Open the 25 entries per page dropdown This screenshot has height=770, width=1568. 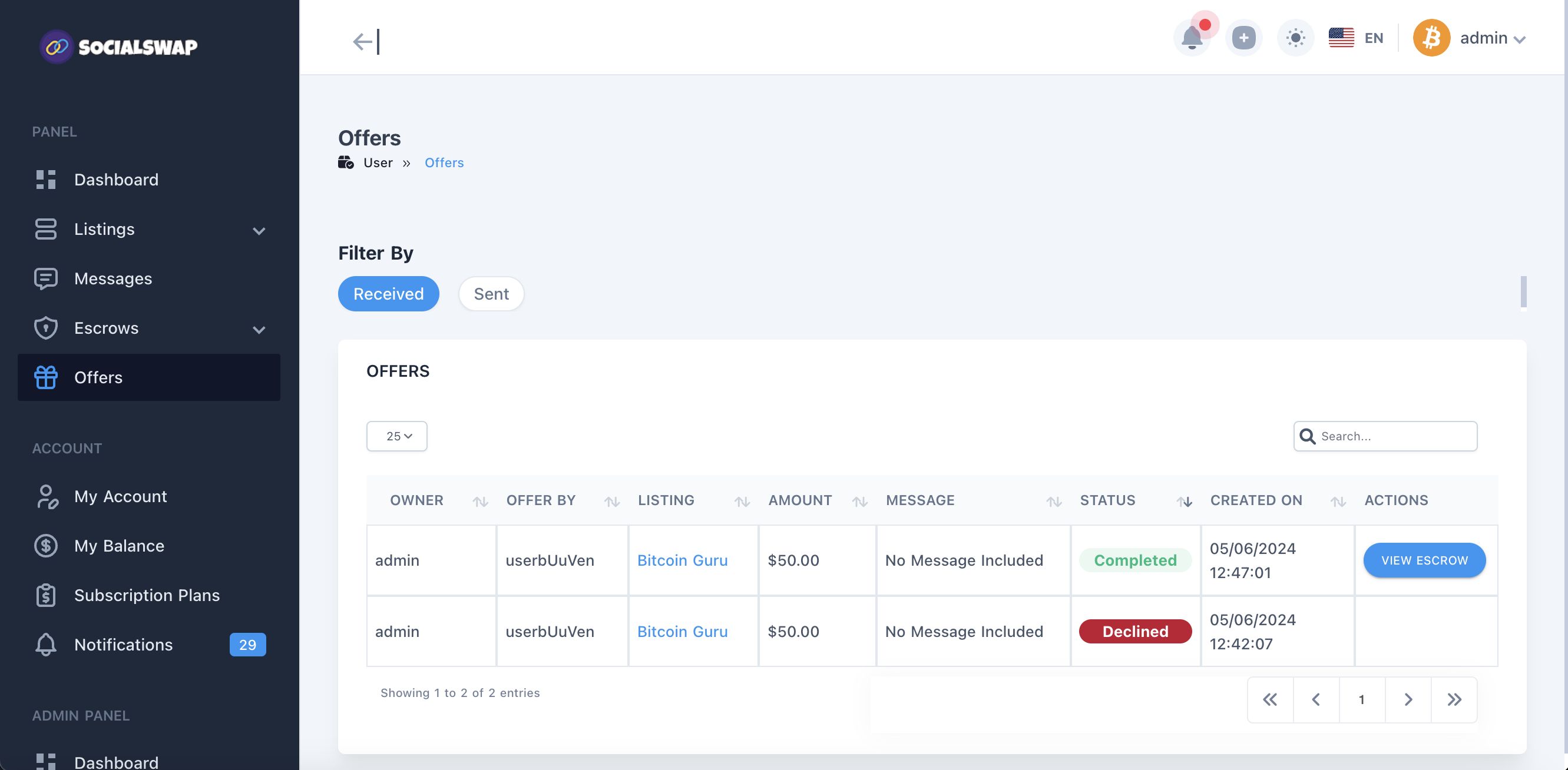point(397,436)
